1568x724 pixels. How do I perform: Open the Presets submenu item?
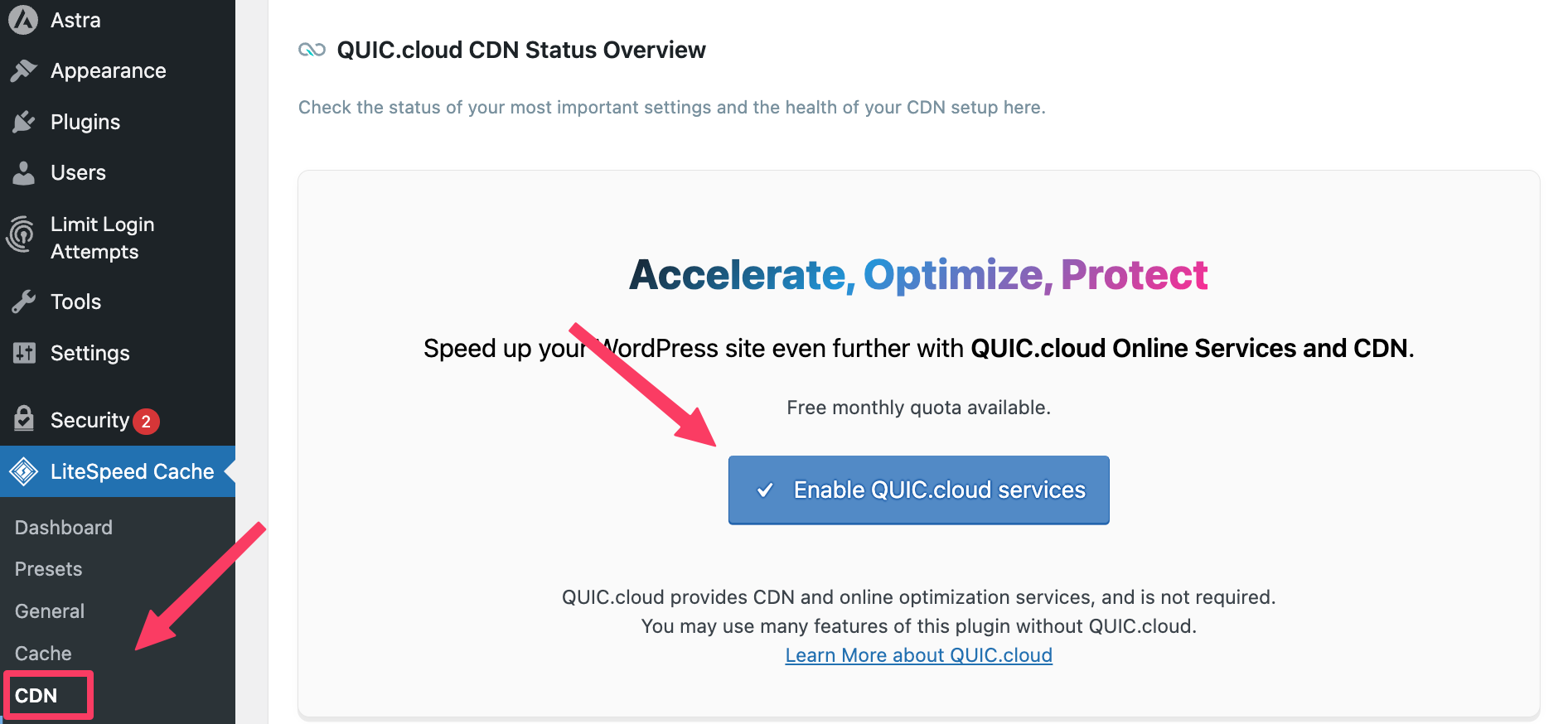[x=49, y=569]
